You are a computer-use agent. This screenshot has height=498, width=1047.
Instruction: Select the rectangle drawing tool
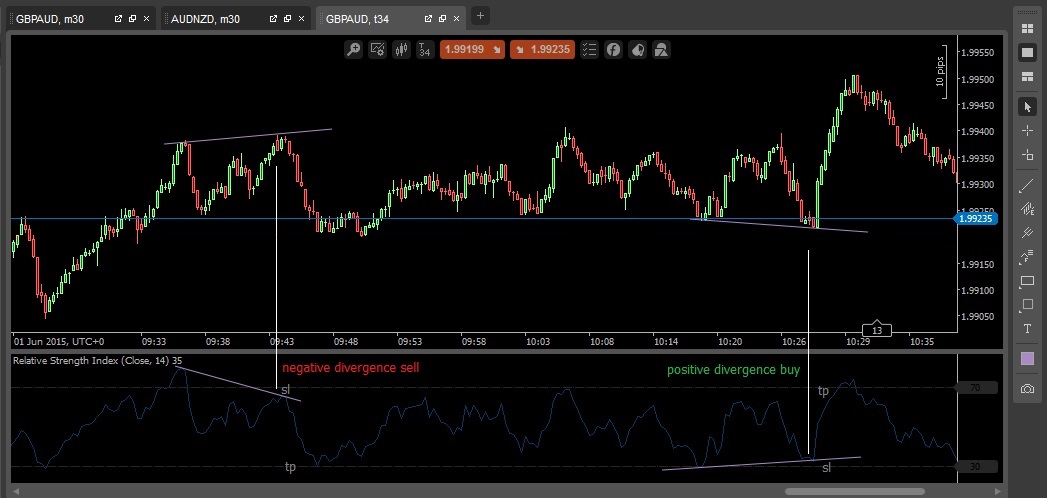click(x=1028, y=282)
